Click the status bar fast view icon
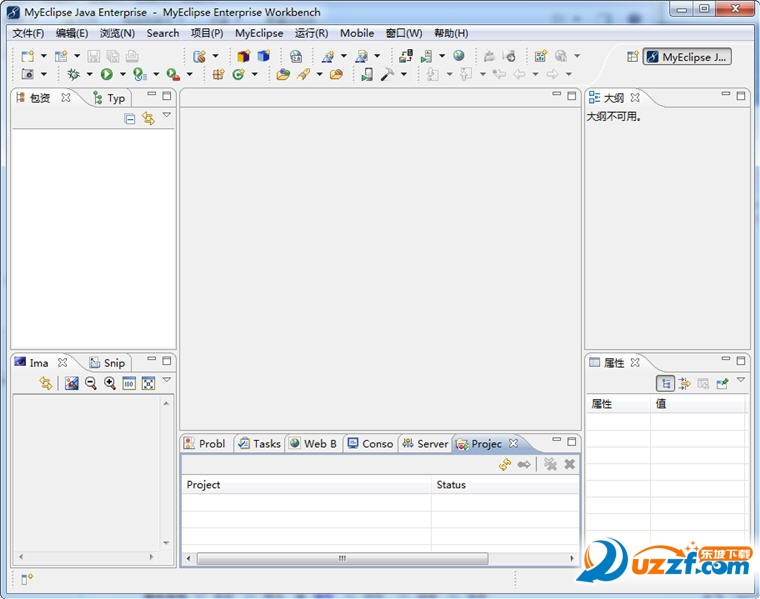Image resolution: width=760 pixels, height=599 pixels. point(27,578)
